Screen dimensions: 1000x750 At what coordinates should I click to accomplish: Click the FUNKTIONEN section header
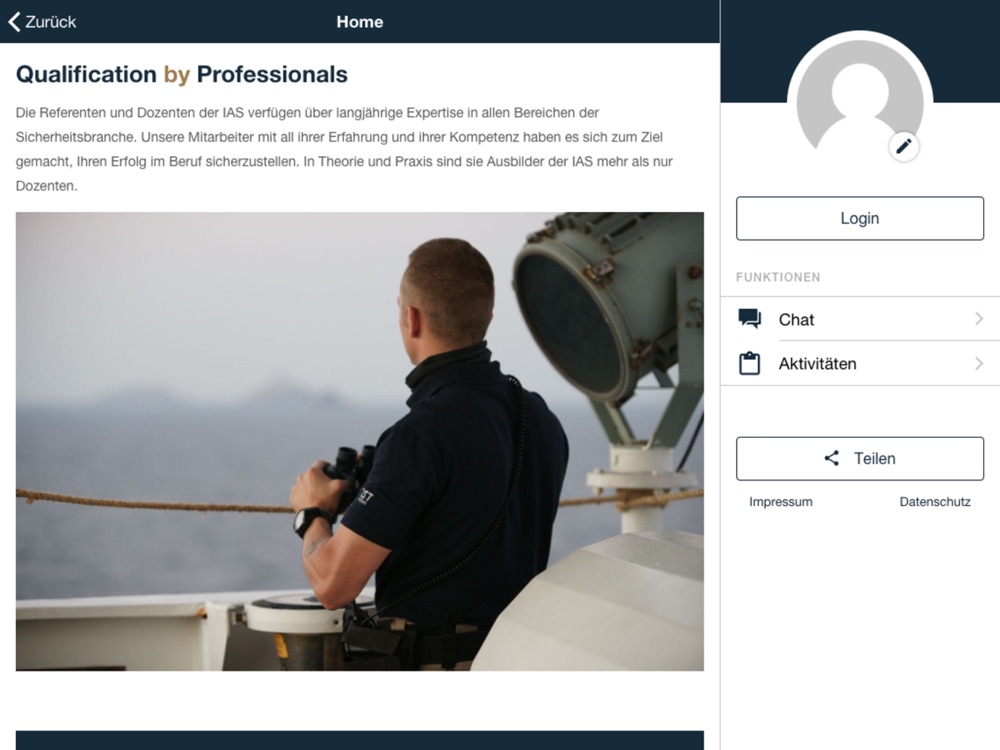[x=778, y=277]
